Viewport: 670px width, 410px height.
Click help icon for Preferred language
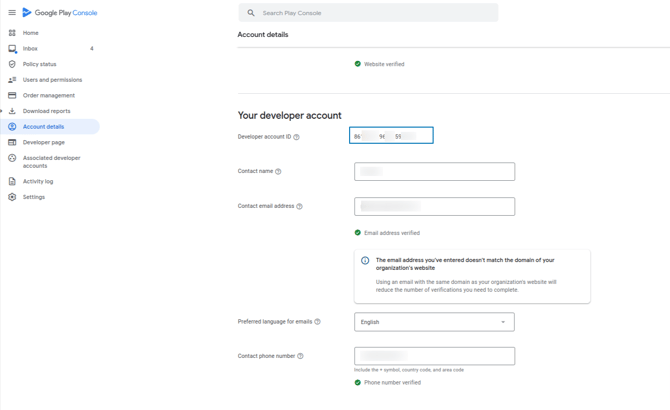coord(317,322)
